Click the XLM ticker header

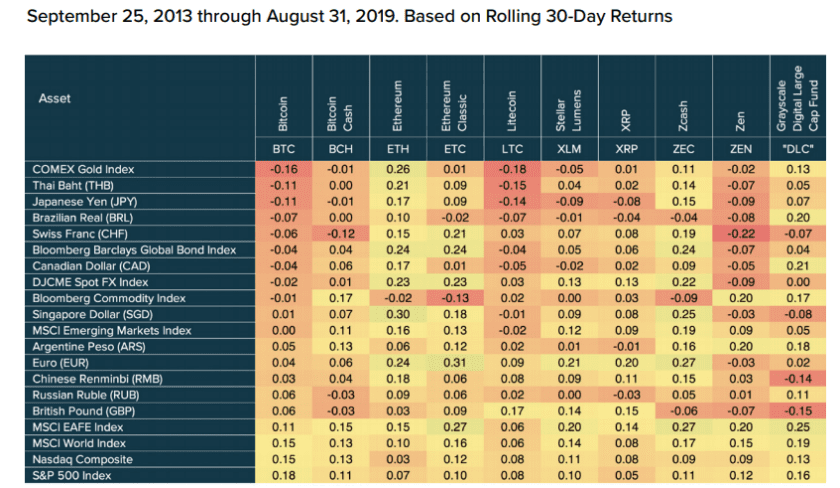point(569,149)
